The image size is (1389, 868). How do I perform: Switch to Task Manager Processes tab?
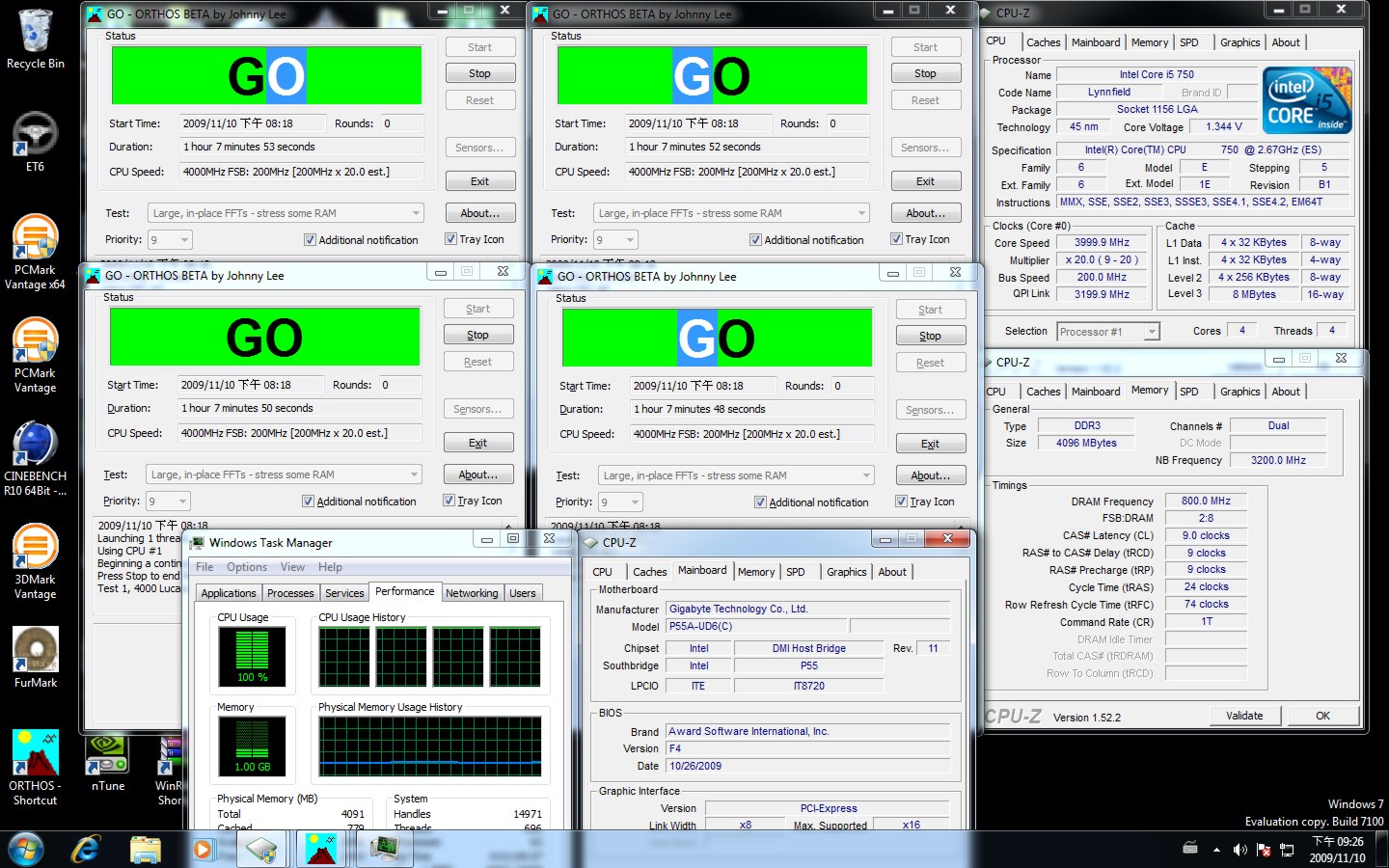pyautogui.click(x=290, y=593)
